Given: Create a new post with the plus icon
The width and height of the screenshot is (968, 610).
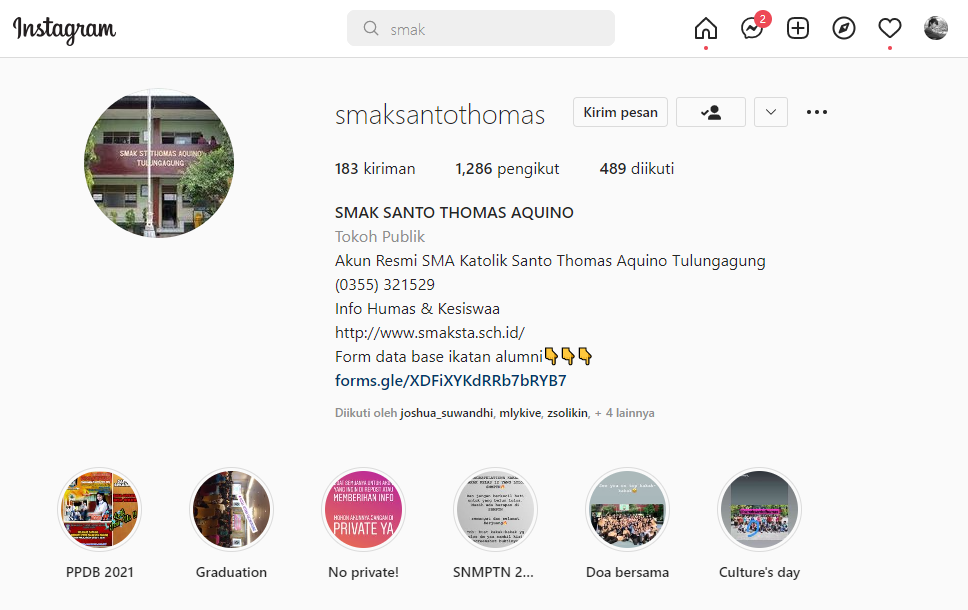Looking at the screenshot, I should pyautogui.click(x=798, y=28).
